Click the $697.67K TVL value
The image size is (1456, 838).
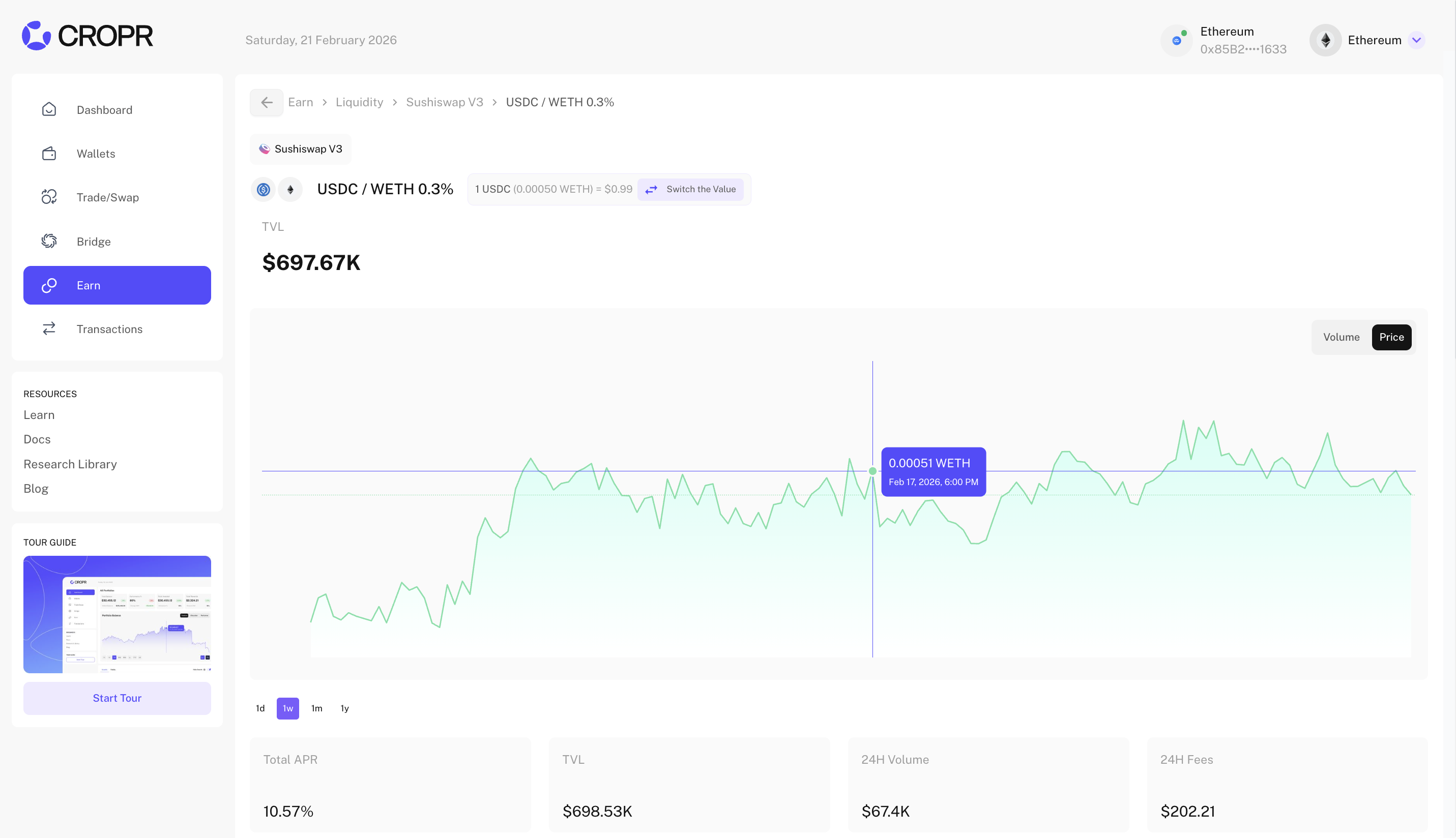tap(311, 263)
